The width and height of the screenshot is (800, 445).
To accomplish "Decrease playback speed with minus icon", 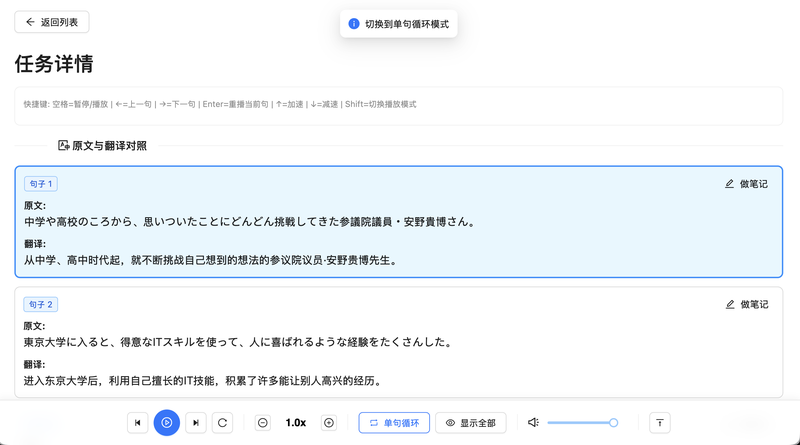I will [x=263, y=423].
